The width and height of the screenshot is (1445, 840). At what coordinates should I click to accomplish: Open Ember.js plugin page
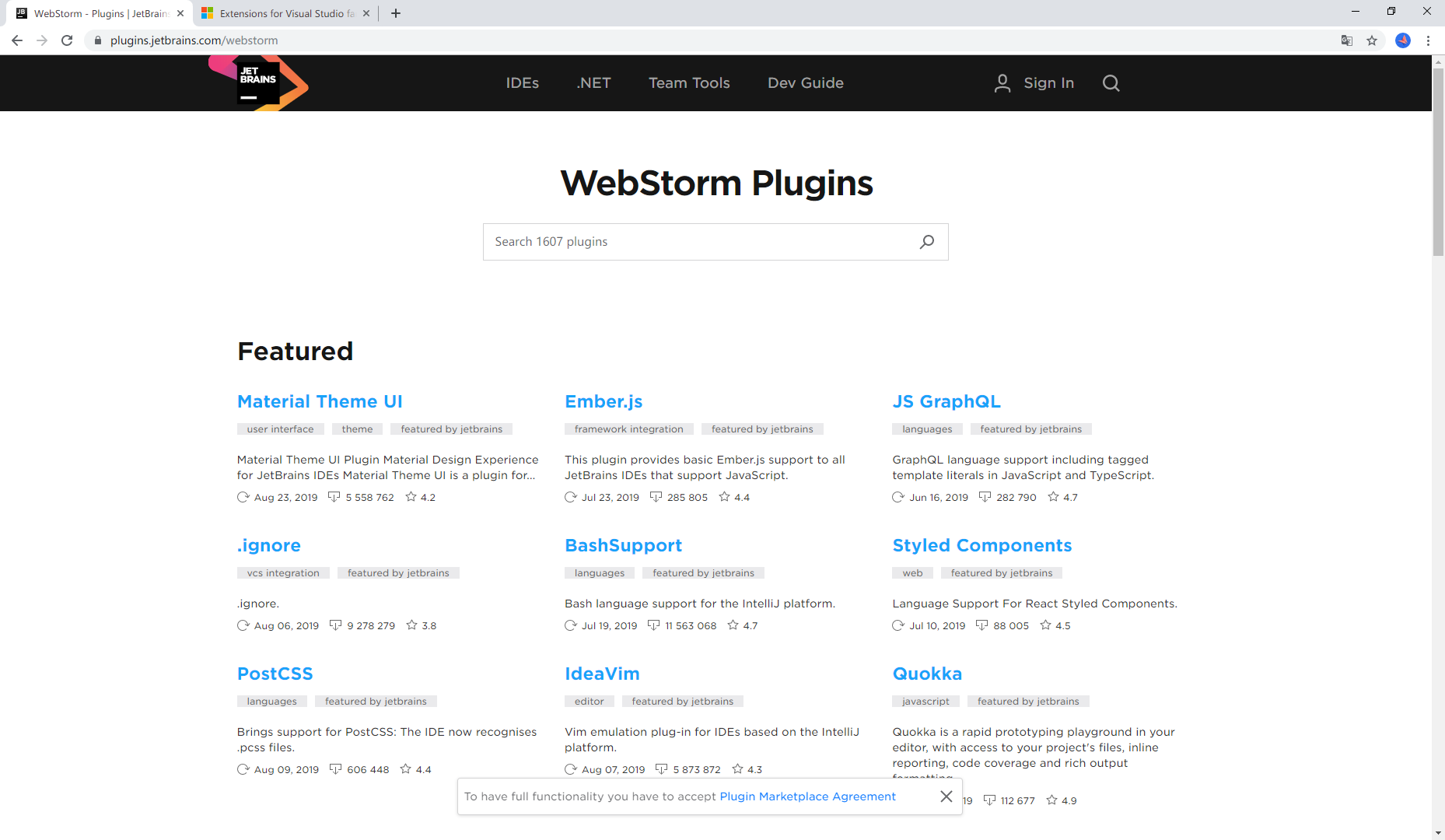(x=604, y=402)
